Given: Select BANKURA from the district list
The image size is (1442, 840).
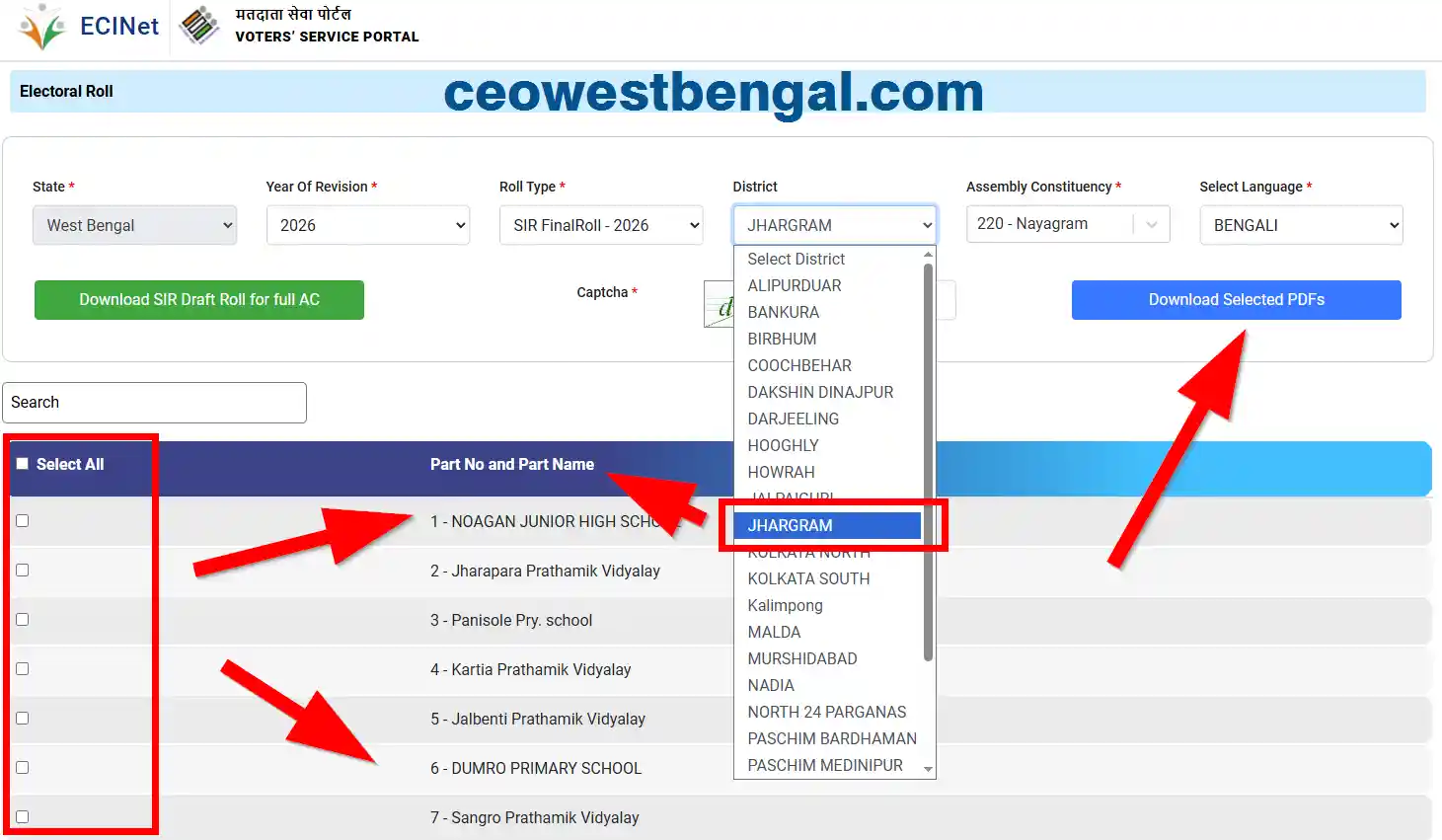Looking at the screenshot, I should 783,312.
